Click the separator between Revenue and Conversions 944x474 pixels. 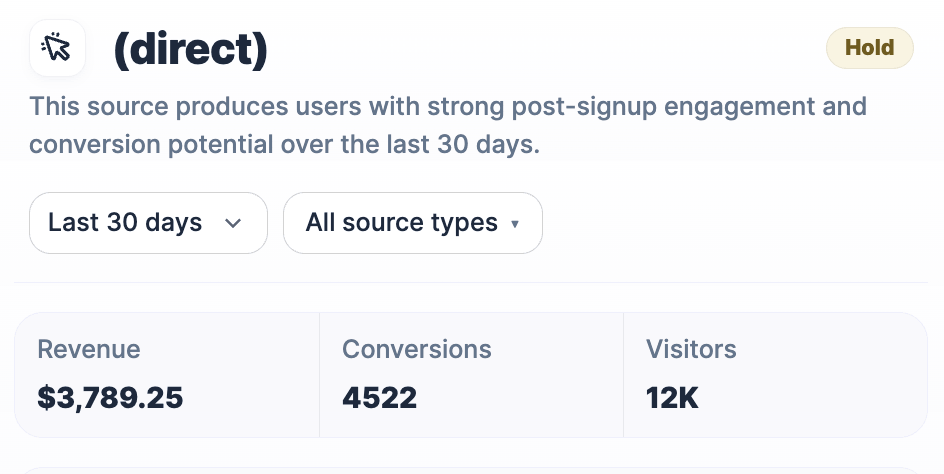[320, 375]
